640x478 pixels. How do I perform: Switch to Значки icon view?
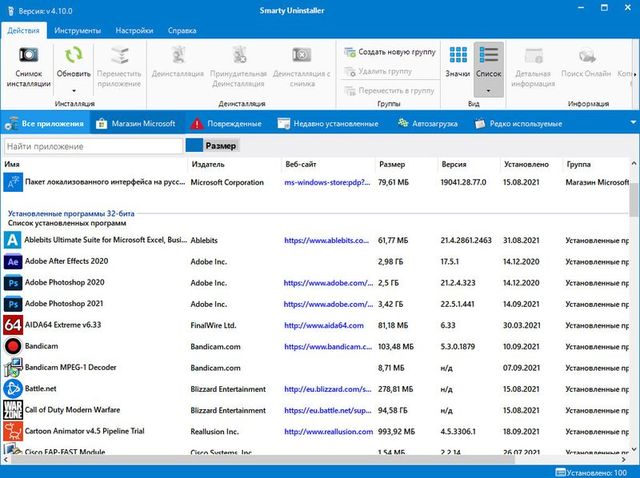pyautogui.click(x=458, y=62)
